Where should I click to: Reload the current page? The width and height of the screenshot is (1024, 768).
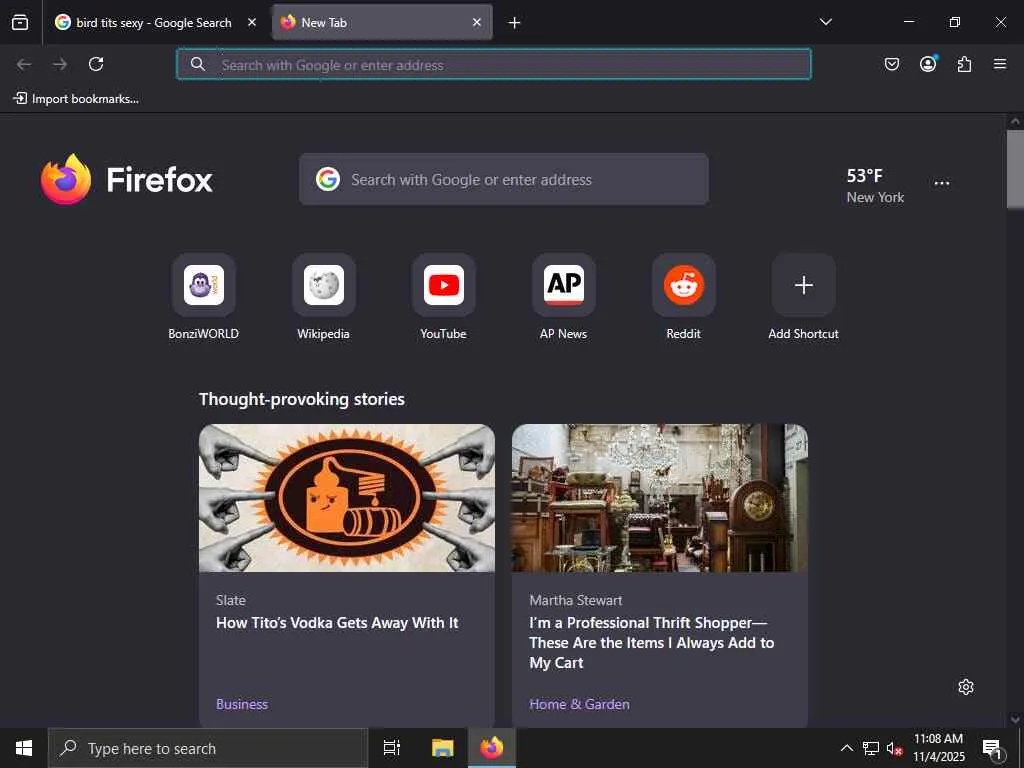(96, 64)
